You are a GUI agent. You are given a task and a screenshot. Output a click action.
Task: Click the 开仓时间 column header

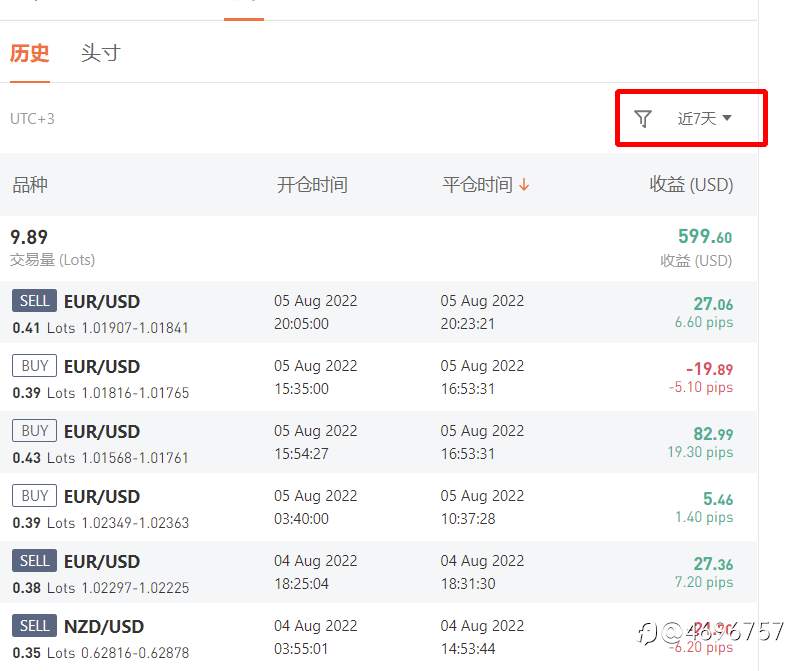coord(312,185)
